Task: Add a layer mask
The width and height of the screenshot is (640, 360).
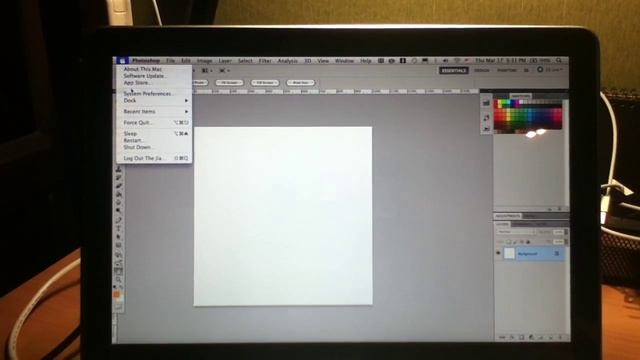Action: click(521, 338)
